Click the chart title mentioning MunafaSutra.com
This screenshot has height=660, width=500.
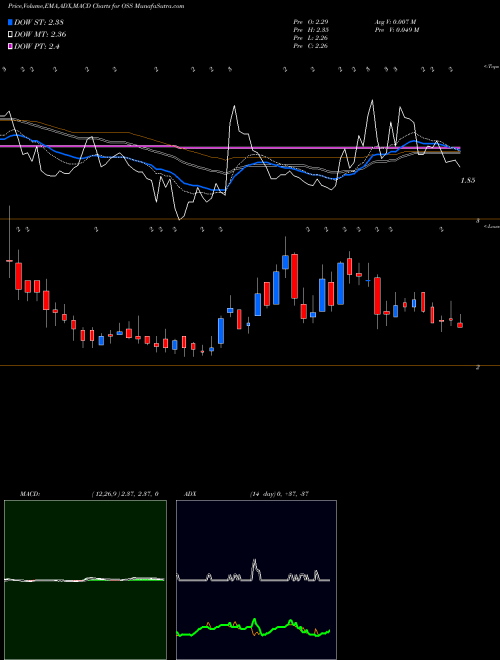pos(96,6)
